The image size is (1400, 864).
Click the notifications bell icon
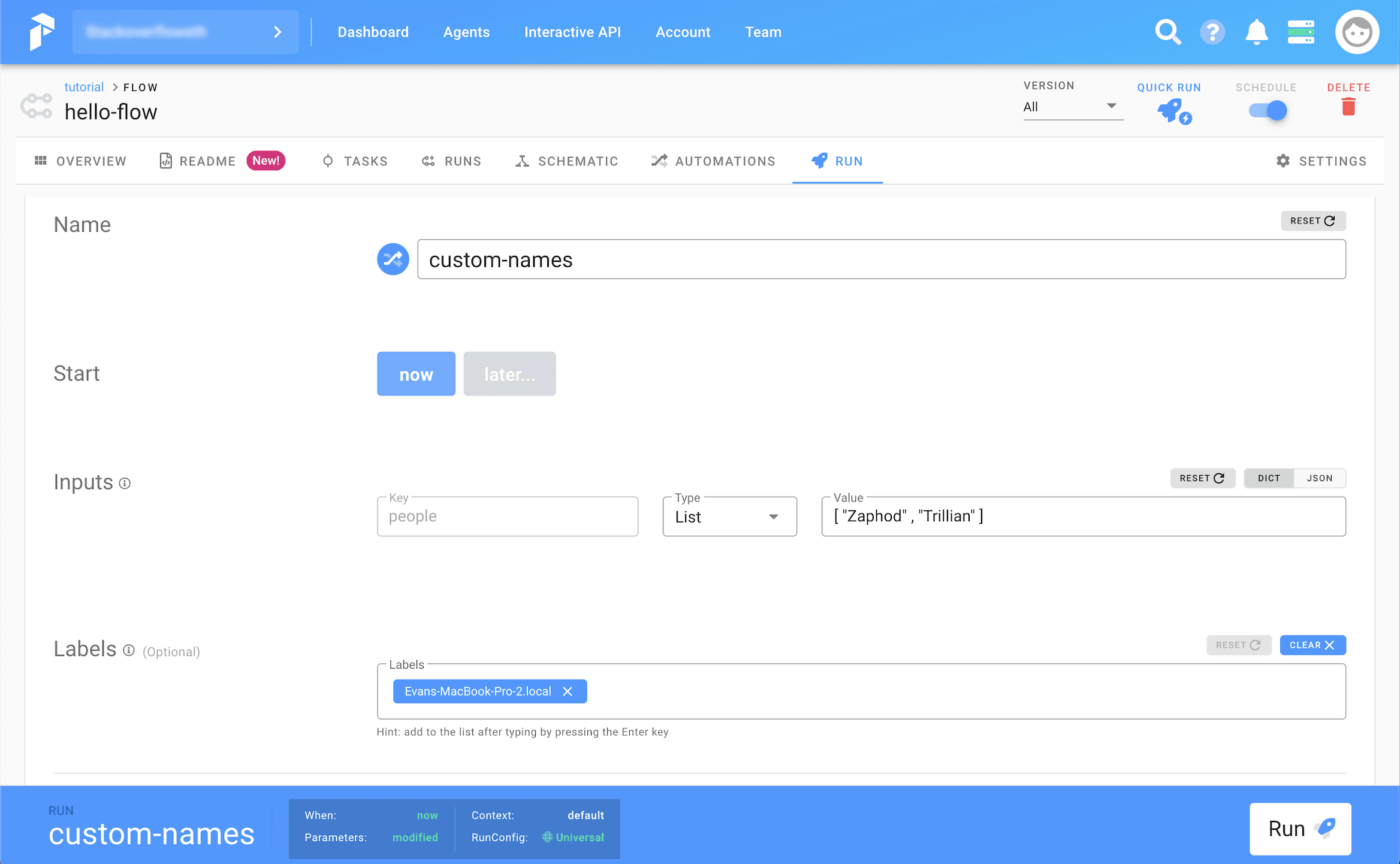1256,32
